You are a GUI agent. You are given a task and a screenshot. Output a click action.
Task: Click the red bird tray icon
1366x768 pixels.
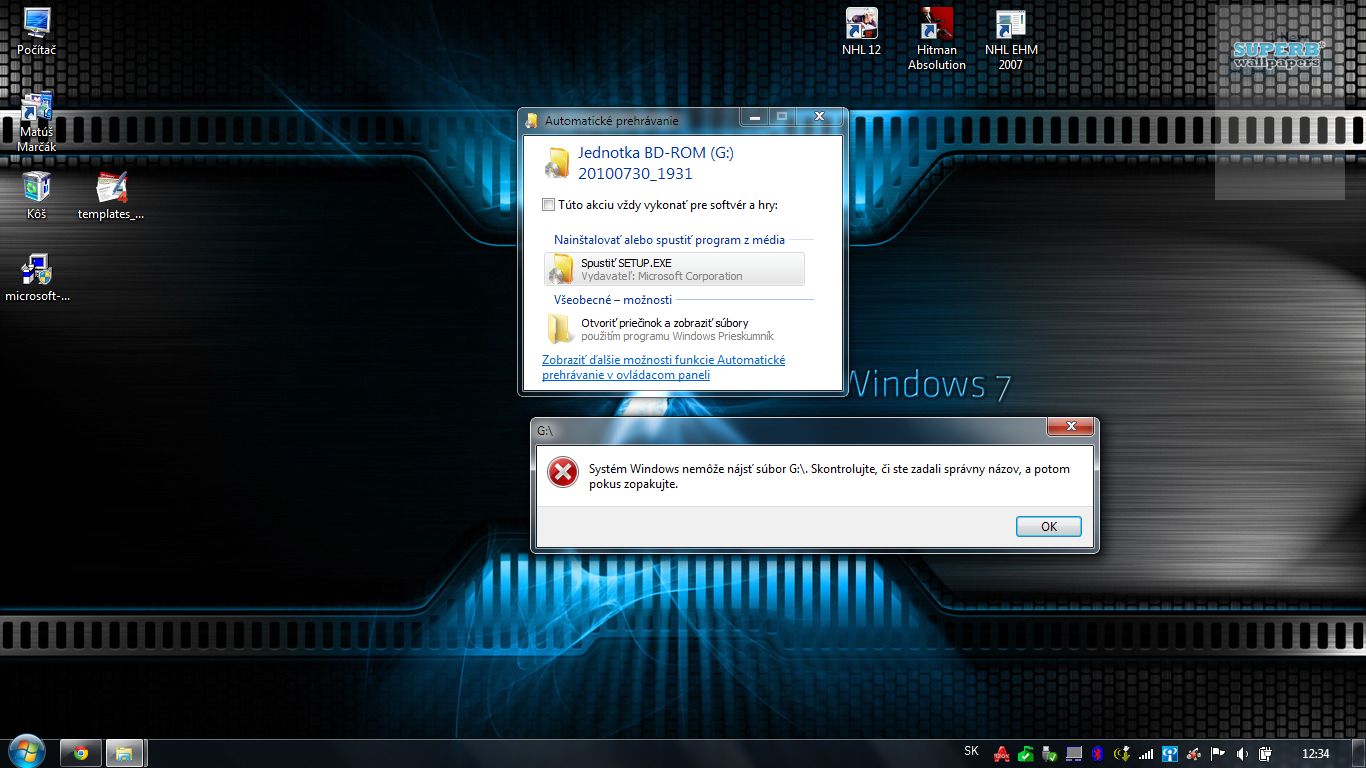click(1193, 753)
